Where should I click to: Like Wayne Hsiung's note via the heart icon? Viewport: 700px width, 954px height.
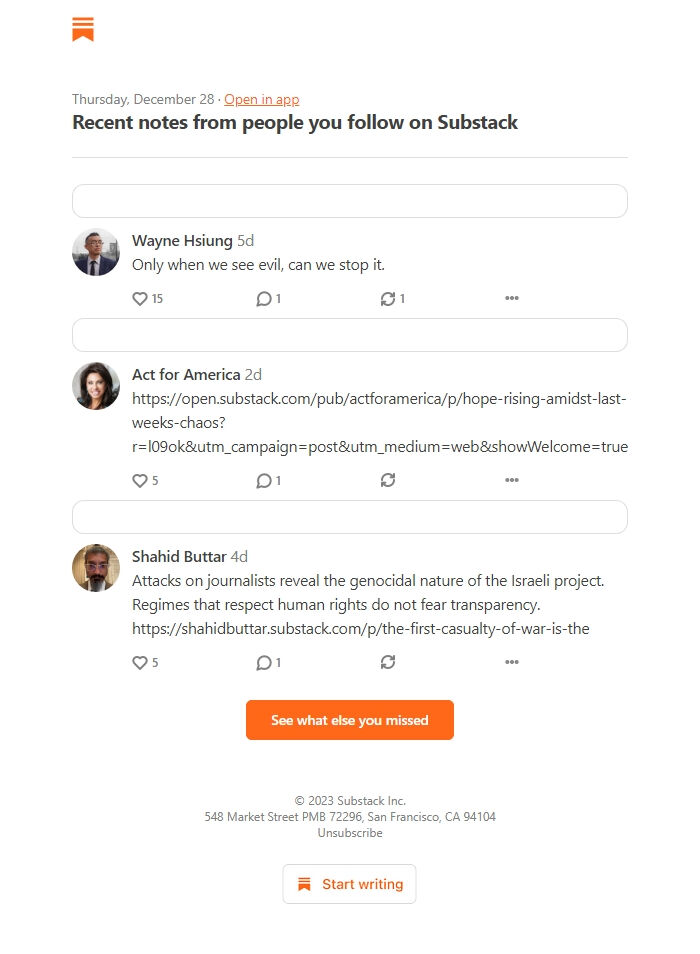[x=140, y=298]
